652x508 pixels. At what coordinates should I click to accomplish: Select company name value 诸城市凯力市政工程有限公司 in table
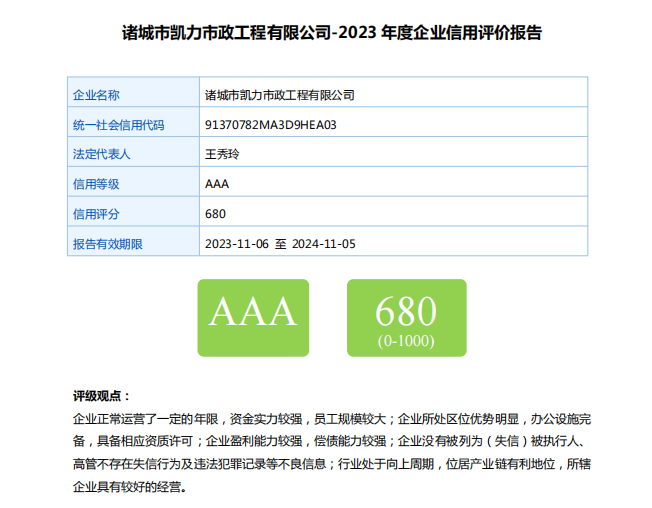(x=279, y=95)
